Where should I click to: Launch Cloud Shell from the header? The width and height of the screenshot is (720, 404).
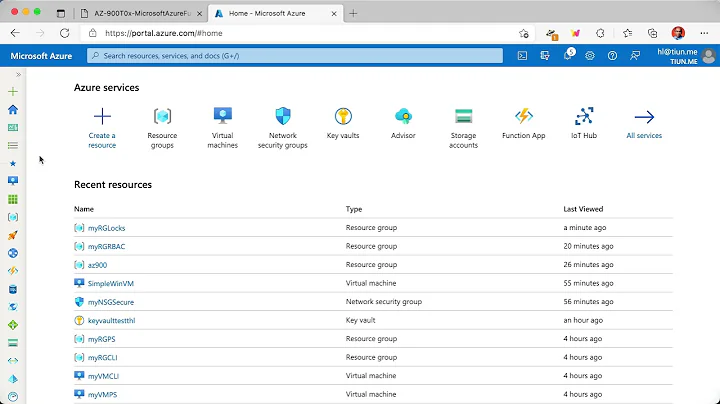[x=522, y=56]
